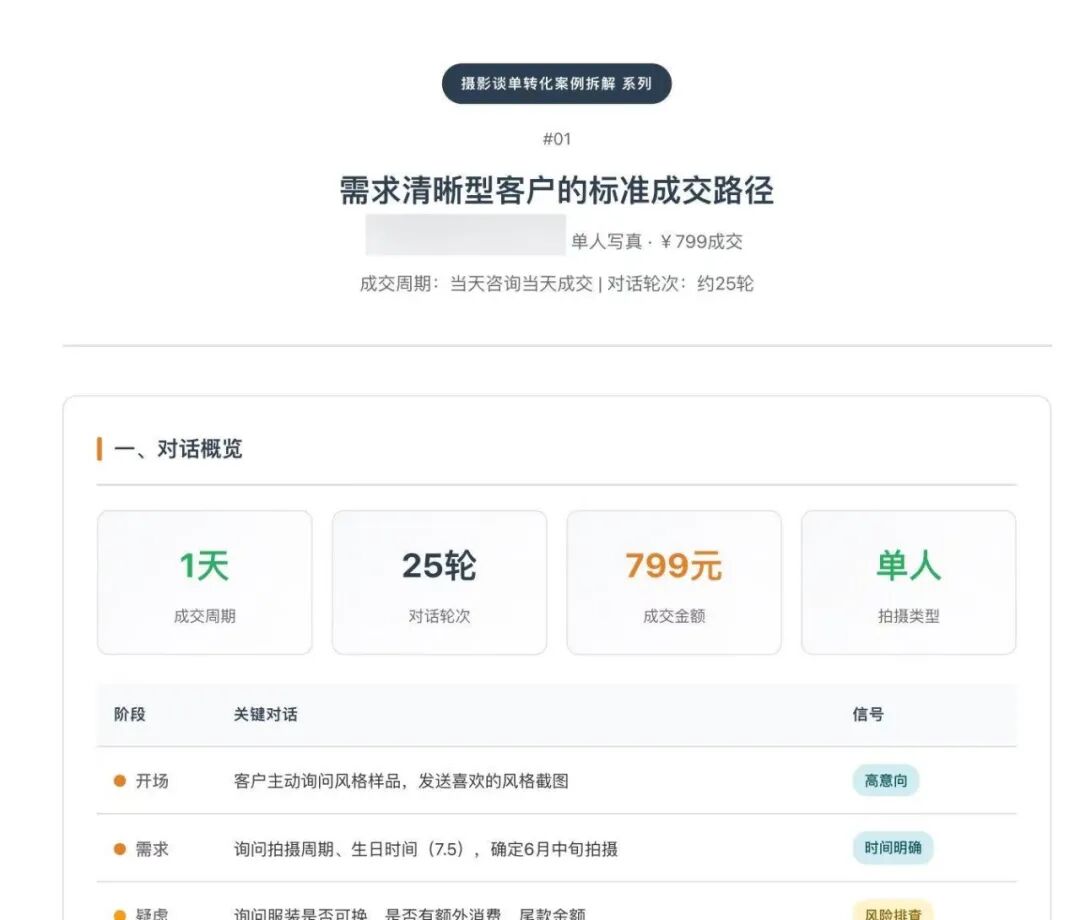
Task: Open the 1天 成交周期 stat card
Action: click(205, 583)
